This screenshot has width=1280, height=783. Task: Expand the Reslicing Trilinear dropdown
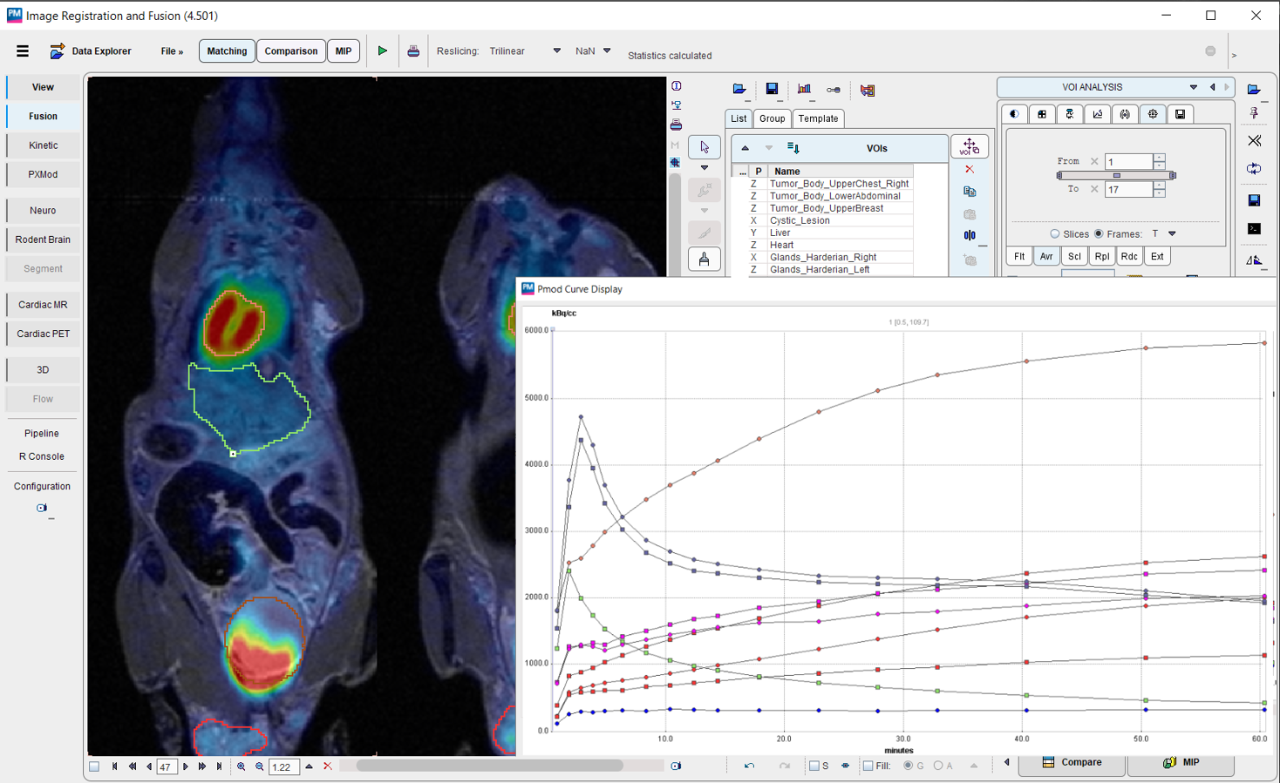click(x=557, y=51)
